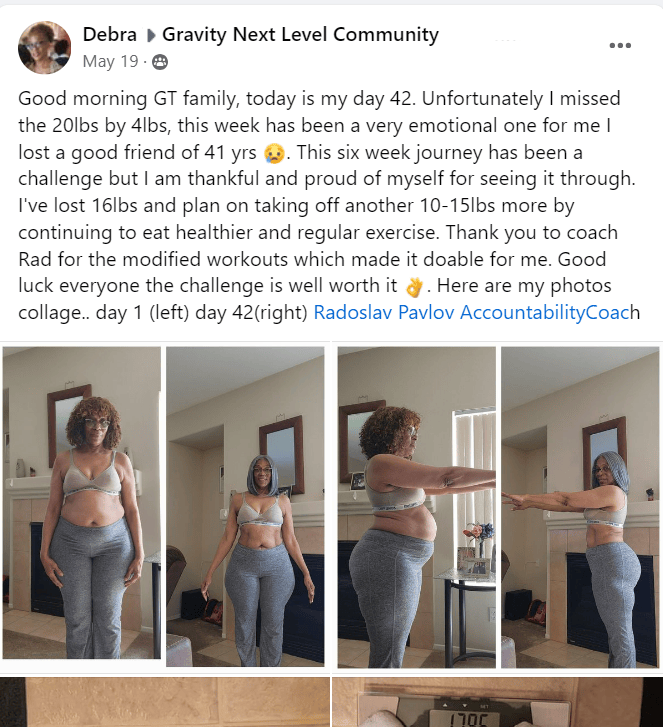
Task: Open the Gravity Next Level Community group link
Action: coord(300,35)
